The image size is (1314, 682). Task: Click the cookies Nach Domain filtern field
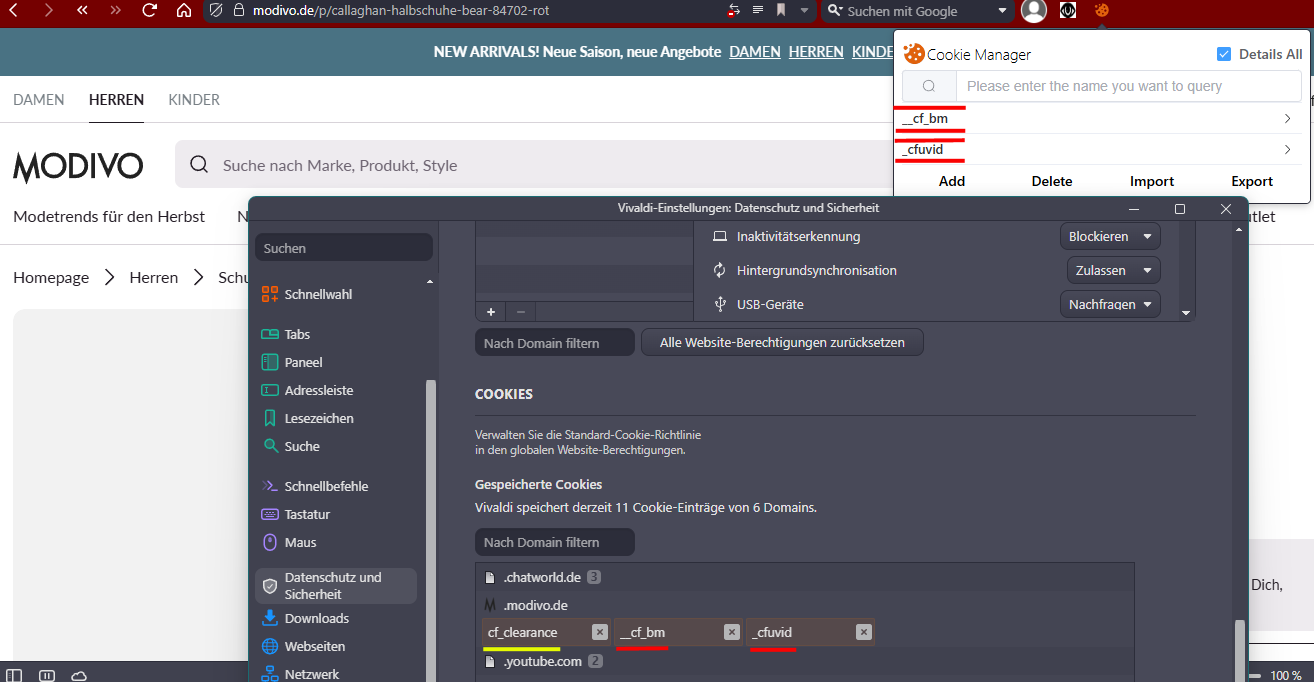tap(555, 542)
